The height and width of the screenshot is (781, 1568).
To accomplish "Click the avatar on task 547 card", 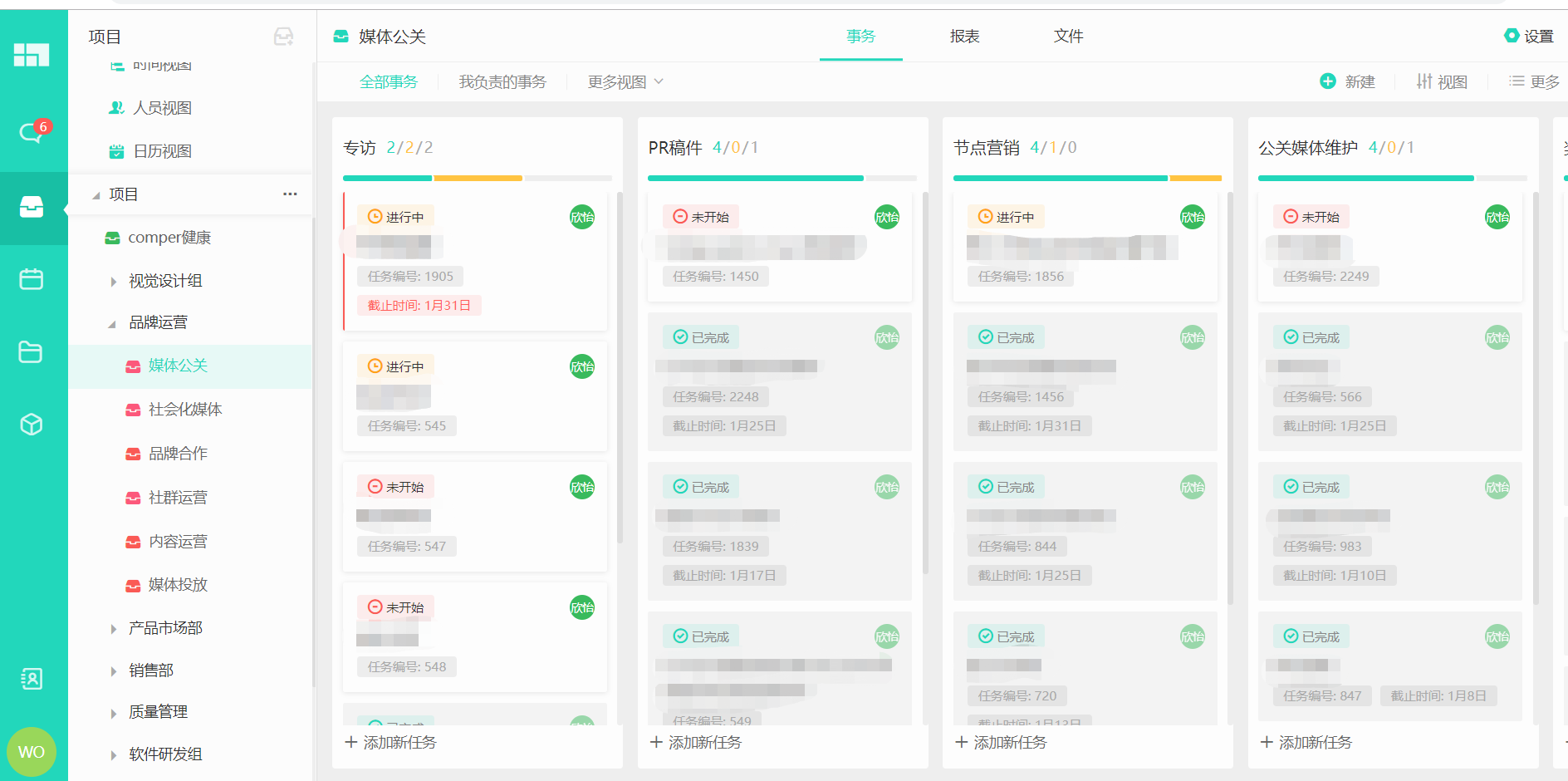I will coord(582,487).
